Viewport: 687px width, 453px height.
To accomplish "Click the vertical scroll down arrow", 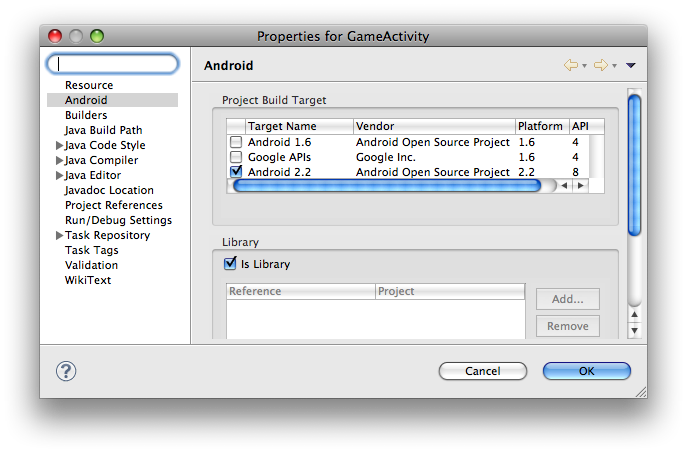I will point(634,330).
